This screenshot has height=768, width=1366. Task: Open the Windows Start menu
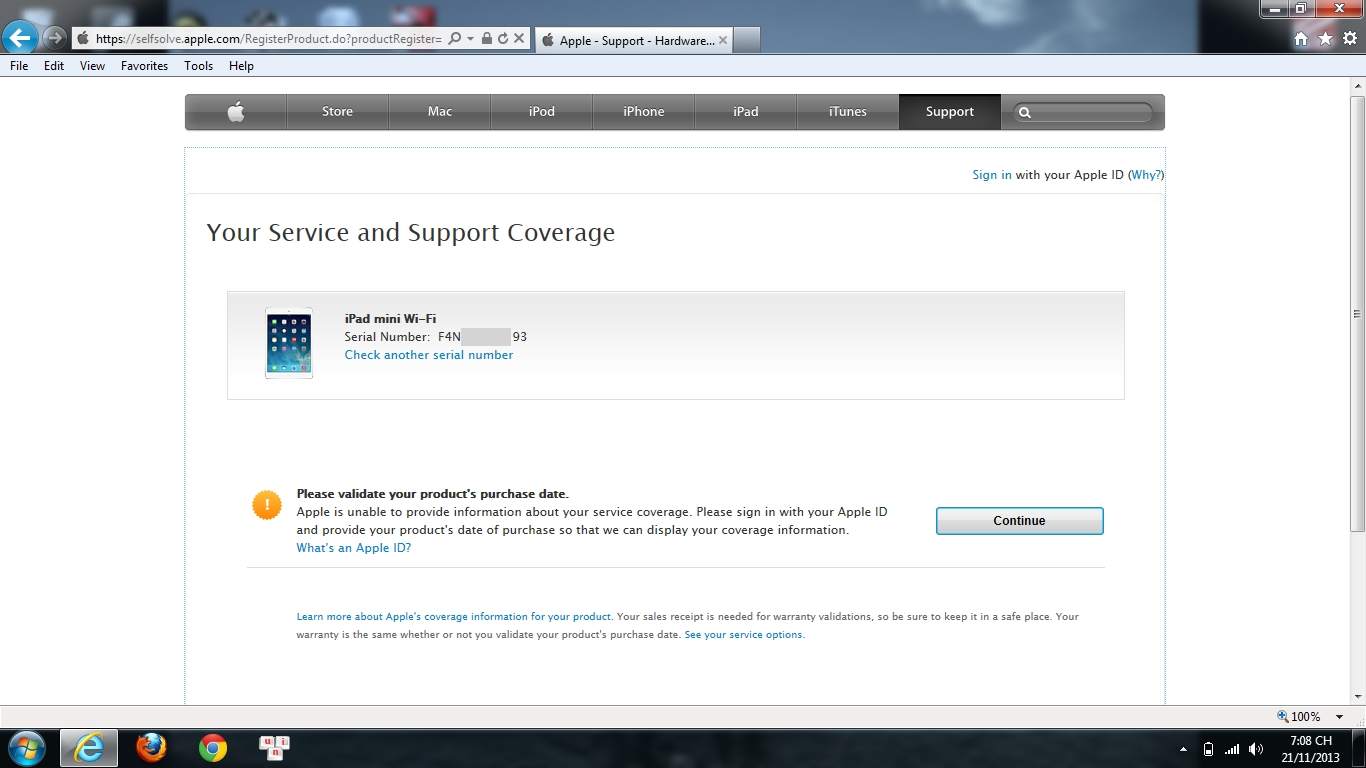click(27, 748)
